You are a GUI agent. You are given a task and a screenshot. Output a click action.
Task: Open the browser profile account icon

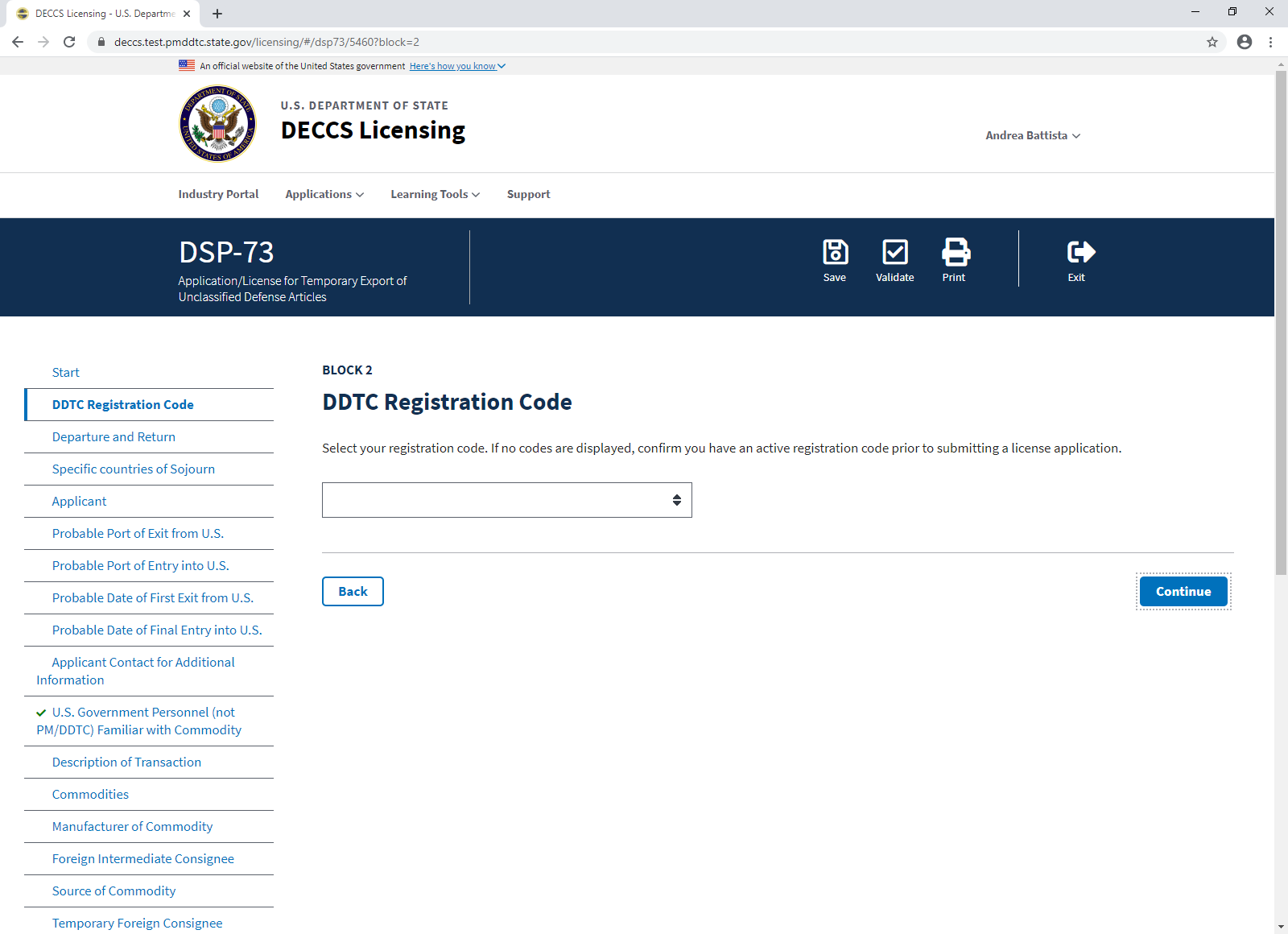(x=1245, y=42)
